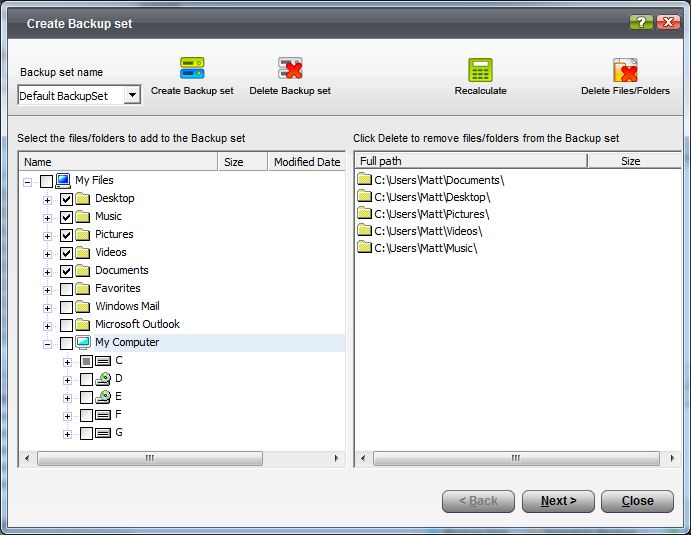The width and height of the screenshot is (691, 535).
Task: Select the Music folder icon in tree
Action: coord(82,217)
